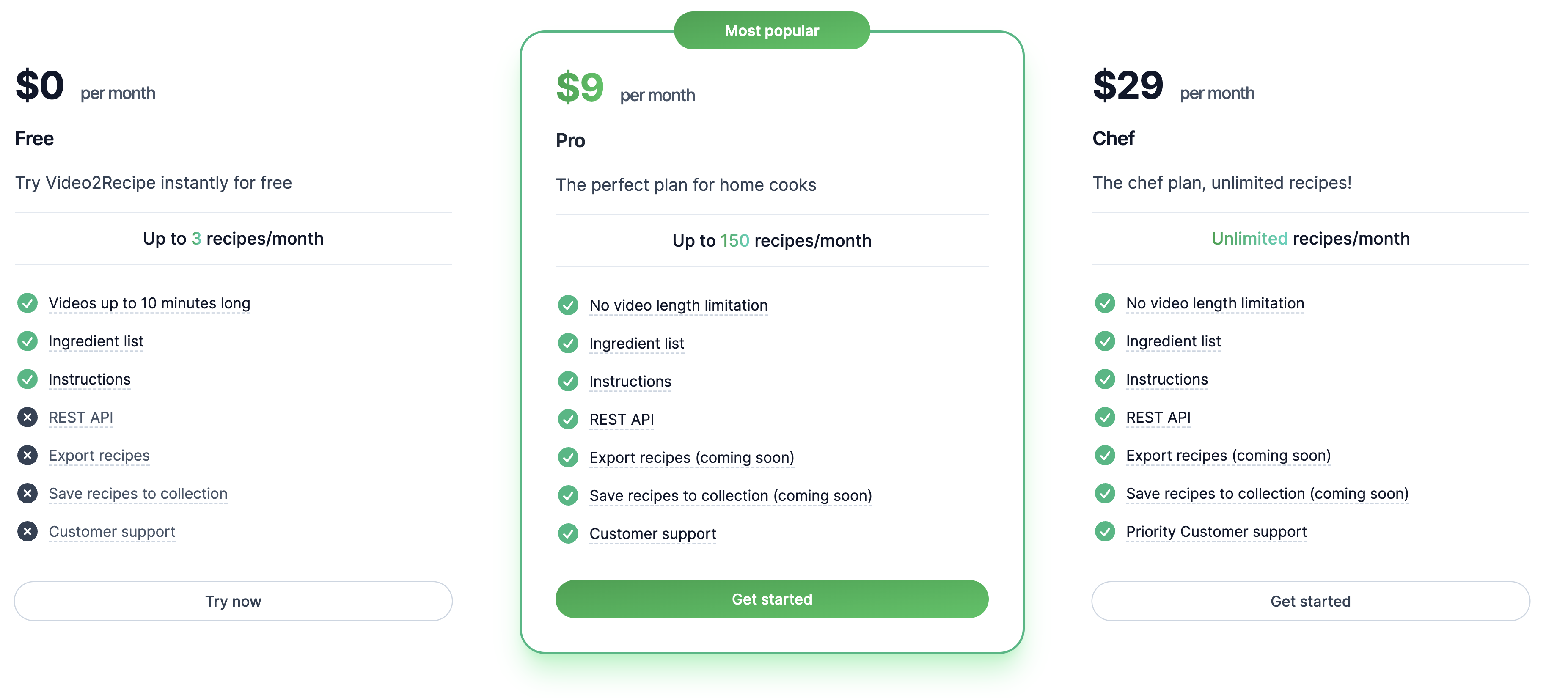Click the checkmark beside Chef Export recipes

click(x=1105, y=455)
